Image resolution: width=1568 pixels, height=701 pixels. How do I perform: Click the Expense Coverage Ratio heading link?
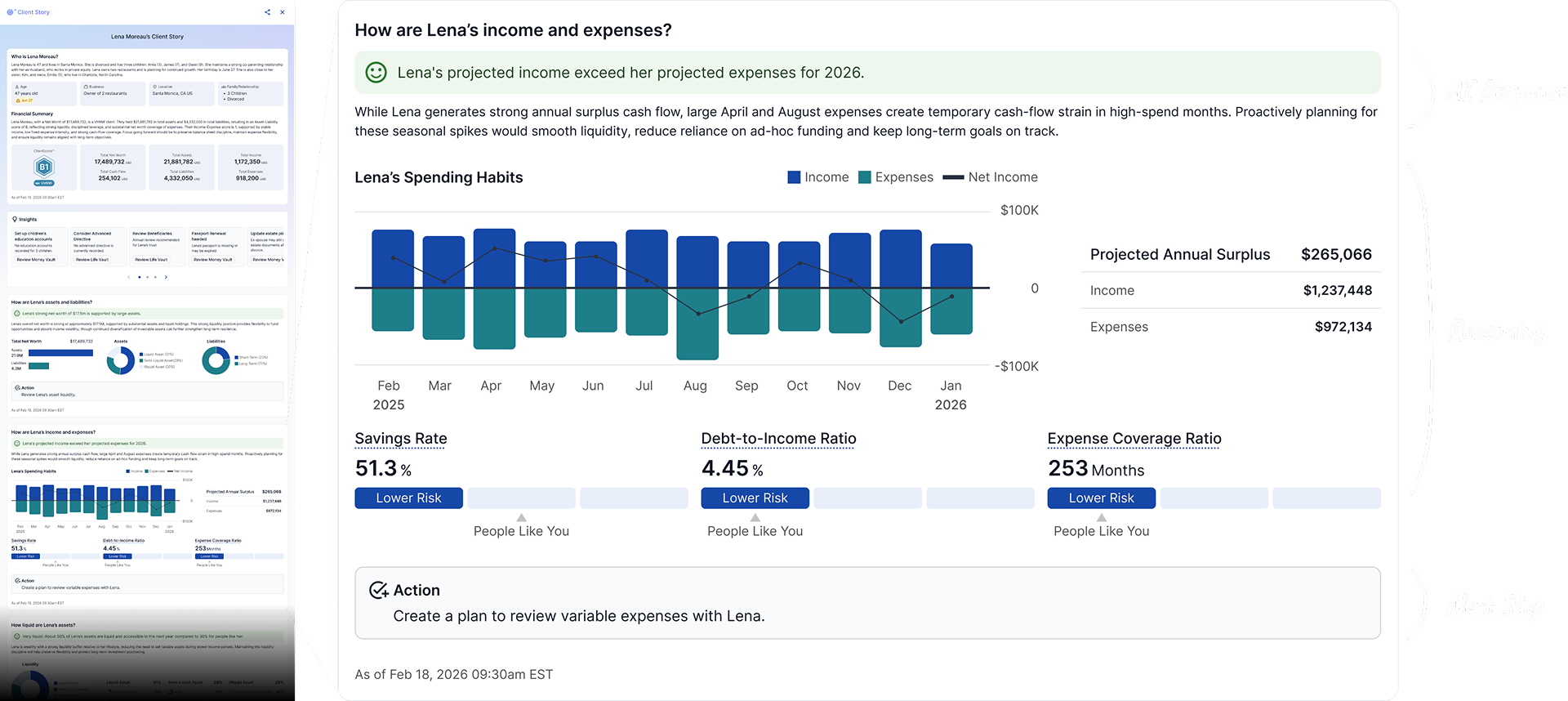[1134, 439]
